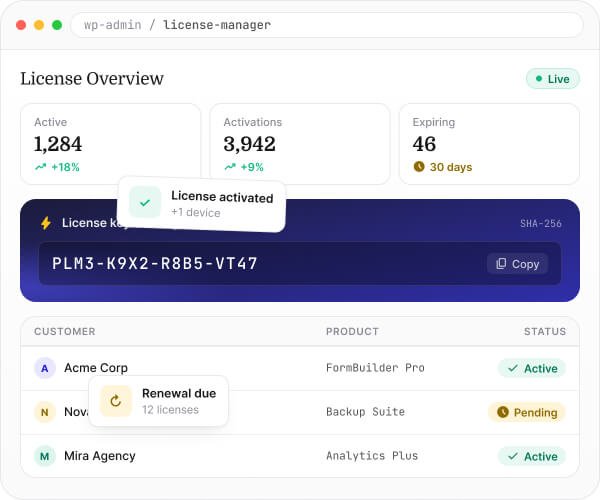This screenshot has width=600, height=500.
Task: Click the Acme Corp avatar letter A
Action: [45, 368]
